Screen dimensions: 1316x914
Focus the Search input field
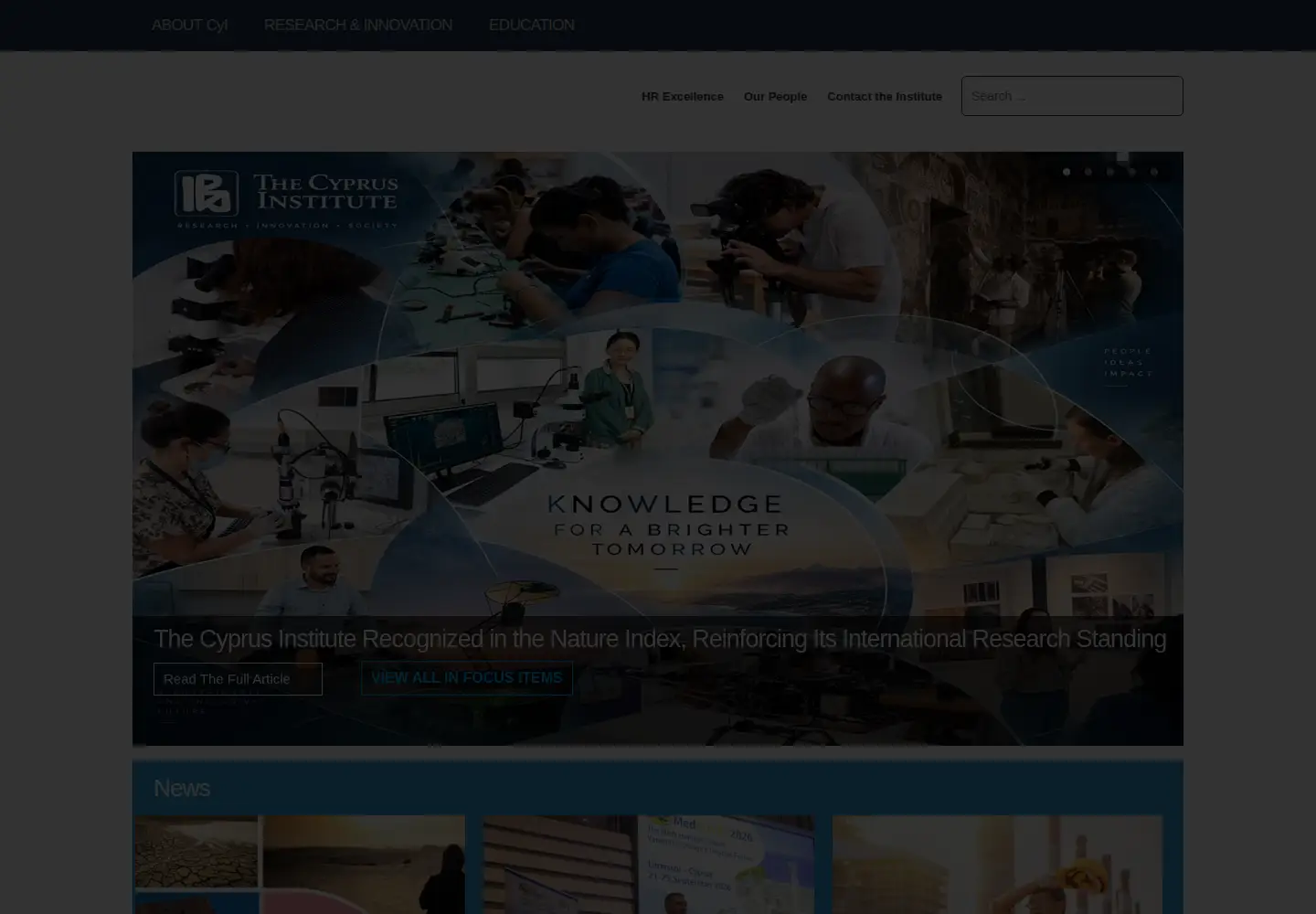1072,96
